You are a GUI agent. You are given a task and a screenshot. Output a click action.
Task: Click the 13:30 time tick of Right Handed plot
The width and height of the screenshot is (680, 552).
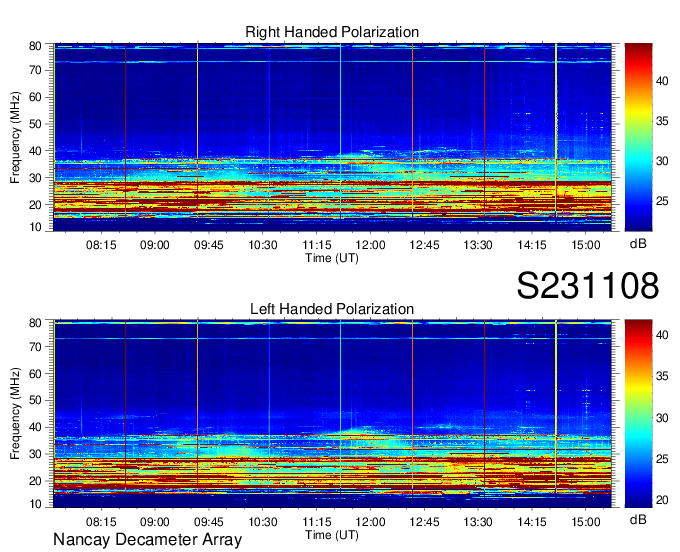click(478, 245)
